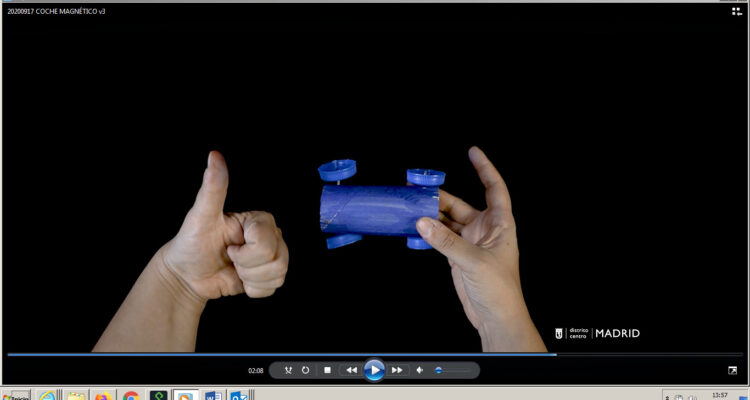Open Internet Explorer from taskbar

pos(47,395)
